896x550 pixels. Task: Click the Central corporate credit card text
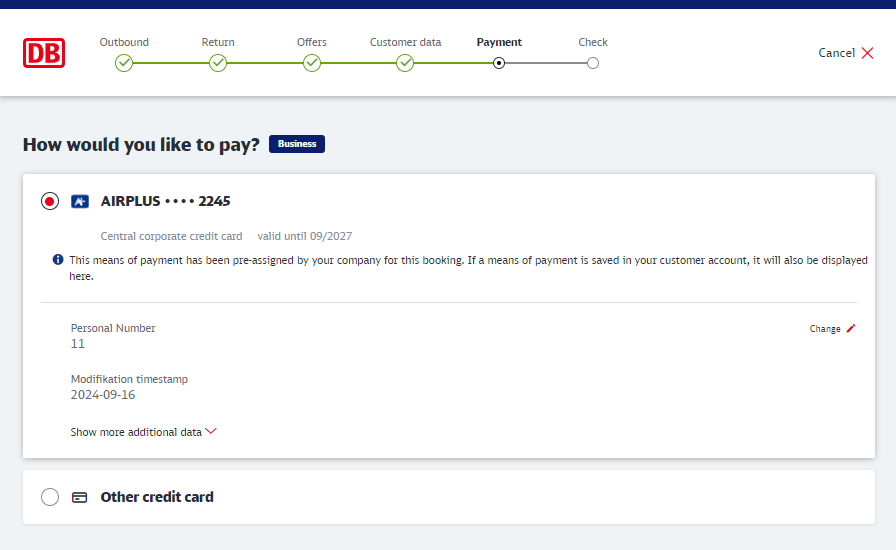coord(171,236)
